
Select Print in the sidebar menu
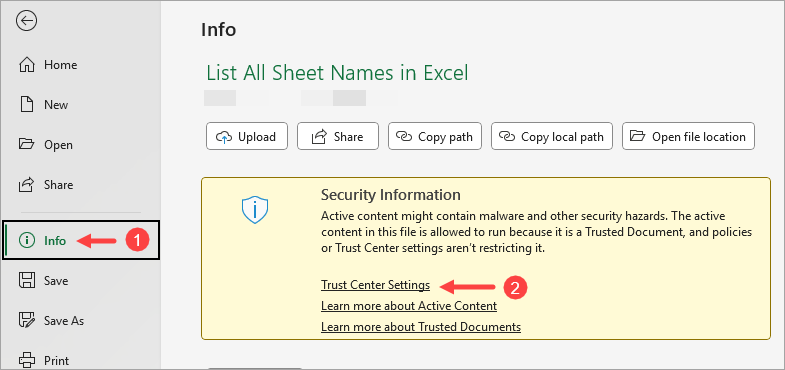click(x=57, y=360)
